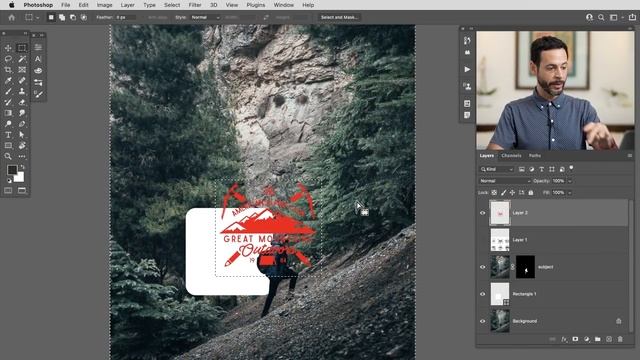
Task: Click the background color swatch
Action: coord(19,177)
